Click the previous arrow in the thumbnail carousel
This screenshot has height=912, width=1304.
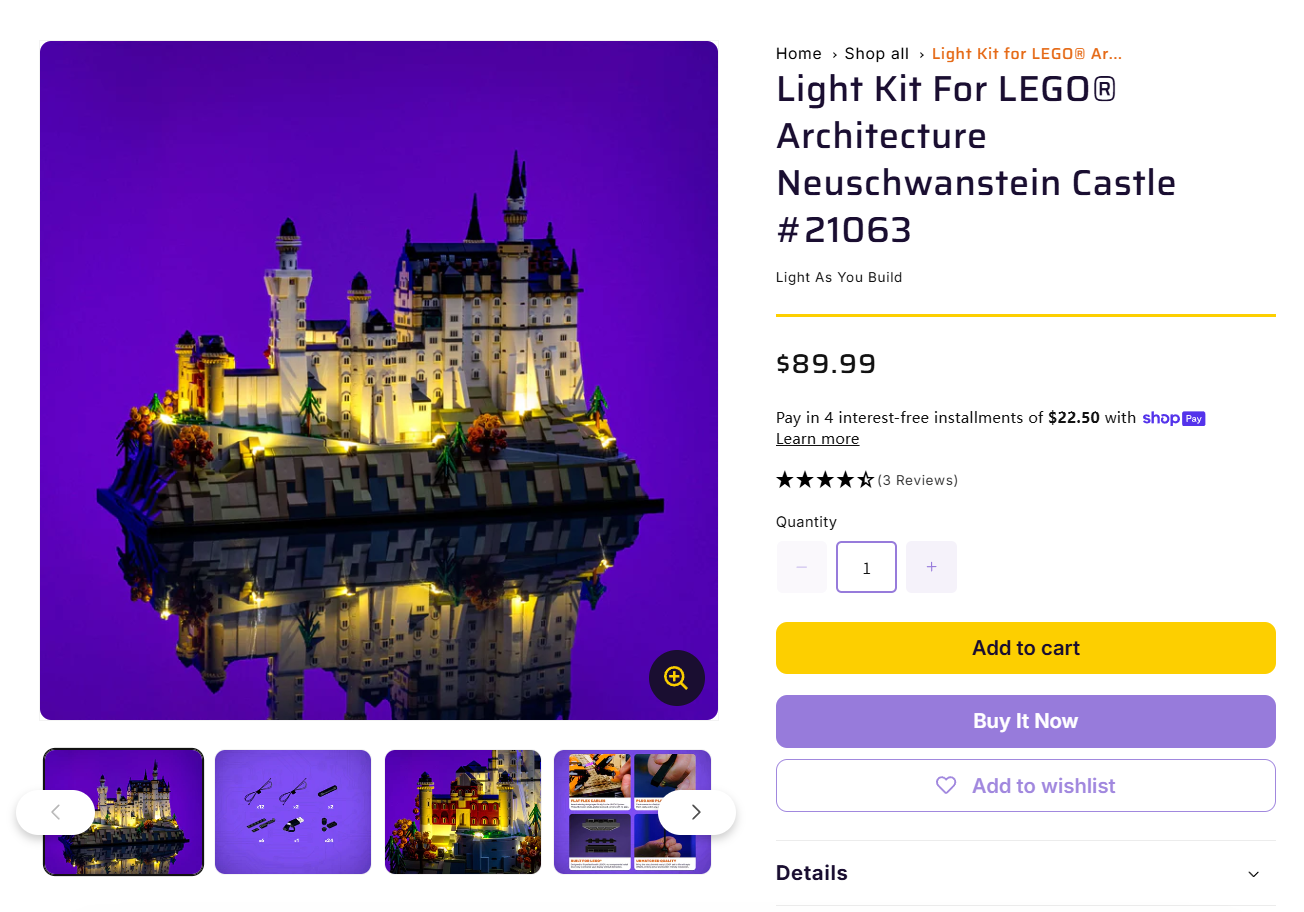coord(56,813)
